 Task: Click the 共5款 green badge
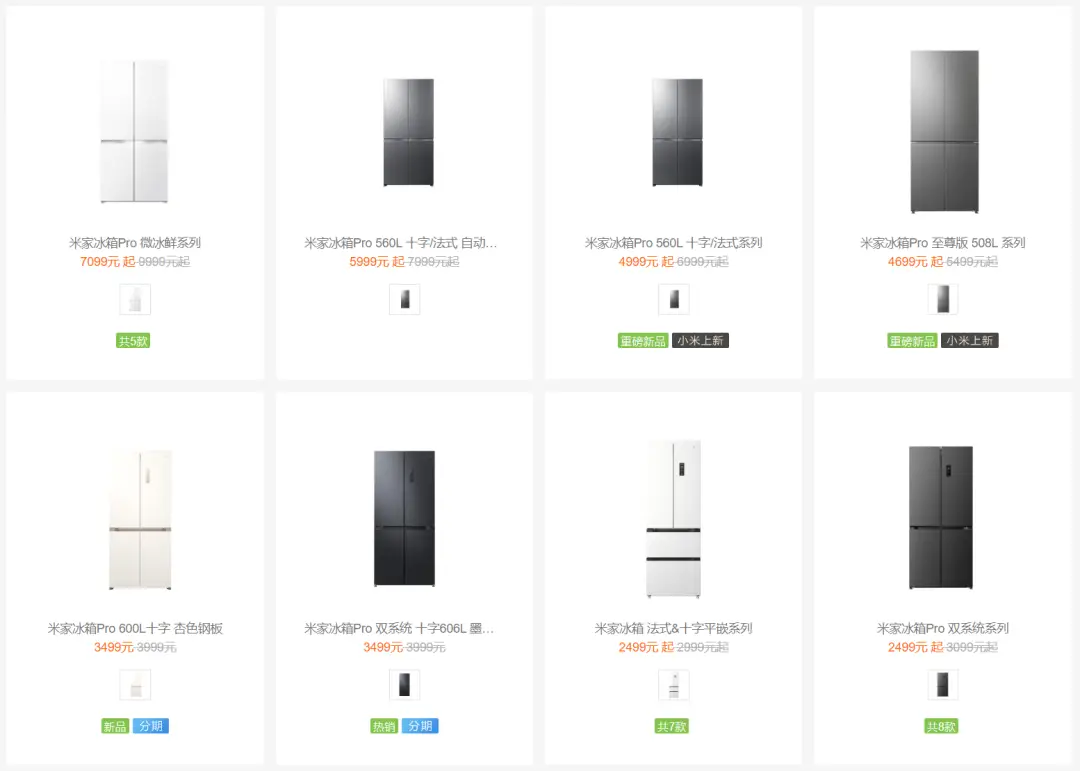[x=133, y=340]
